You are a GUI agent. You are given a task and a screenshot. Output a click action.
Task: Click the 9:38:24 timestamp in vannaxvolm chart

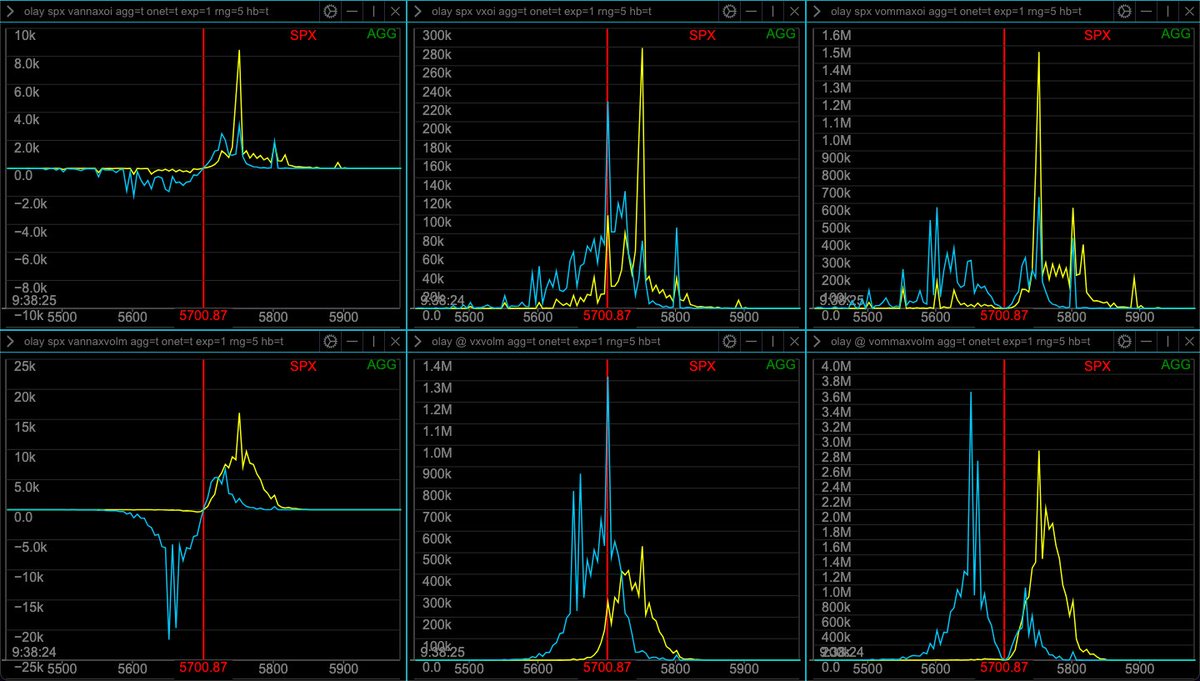[33, 650]
